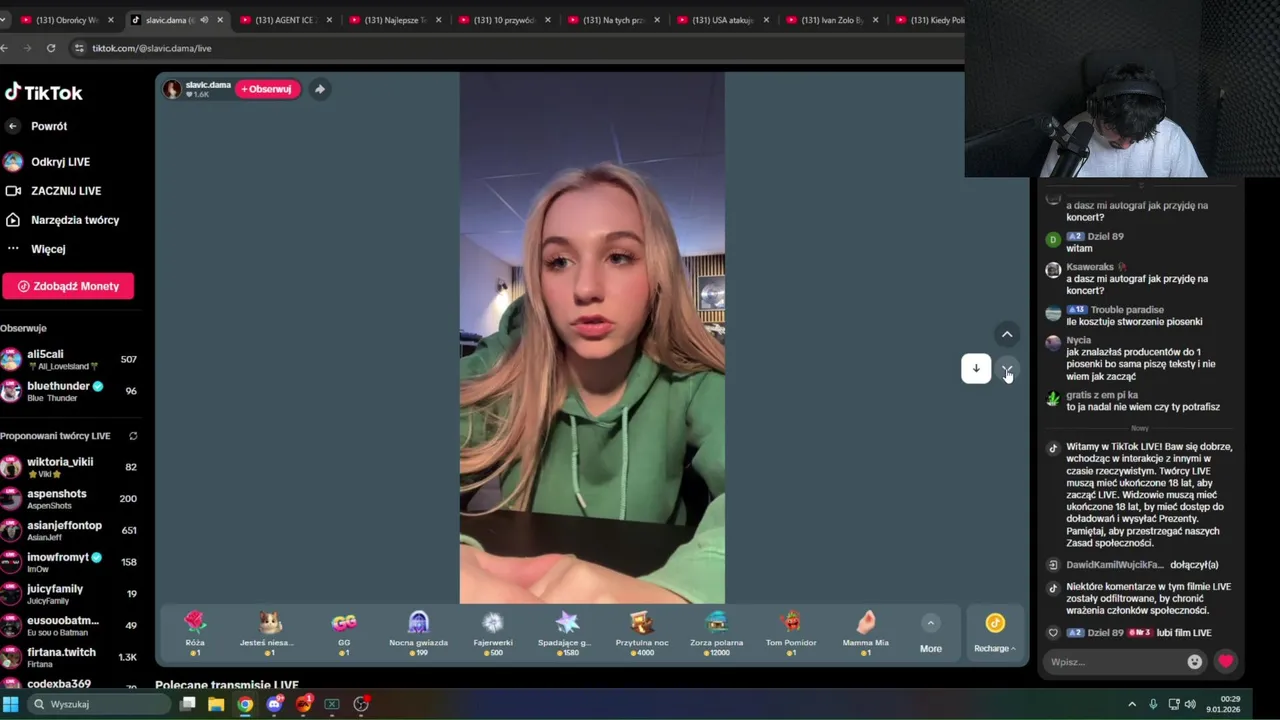Mute the slavic.dama tab audio icon
1280x720 pixels.
pos(204,20)
